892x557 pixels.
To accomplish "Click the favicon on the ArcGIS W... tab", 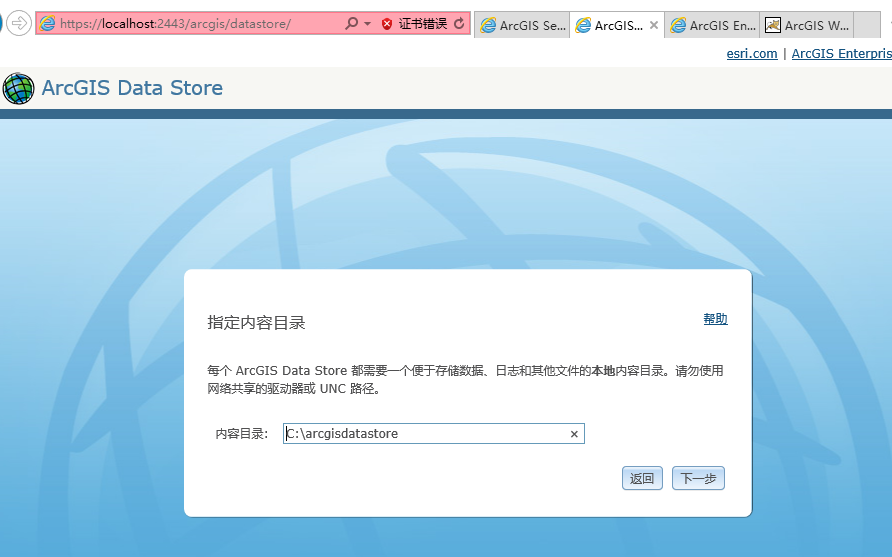I will pos(773,25).
